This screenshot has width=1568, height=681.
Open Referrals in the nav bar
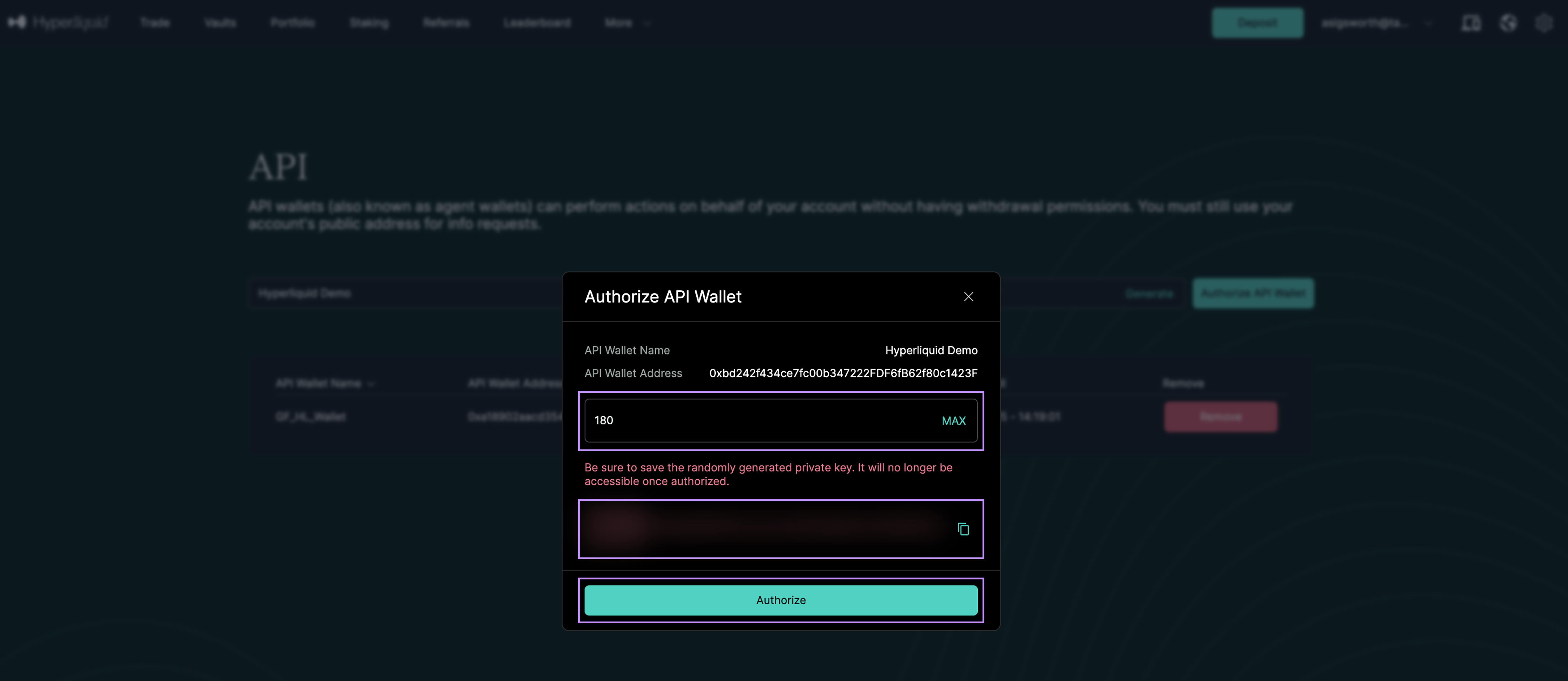(446, 23)
